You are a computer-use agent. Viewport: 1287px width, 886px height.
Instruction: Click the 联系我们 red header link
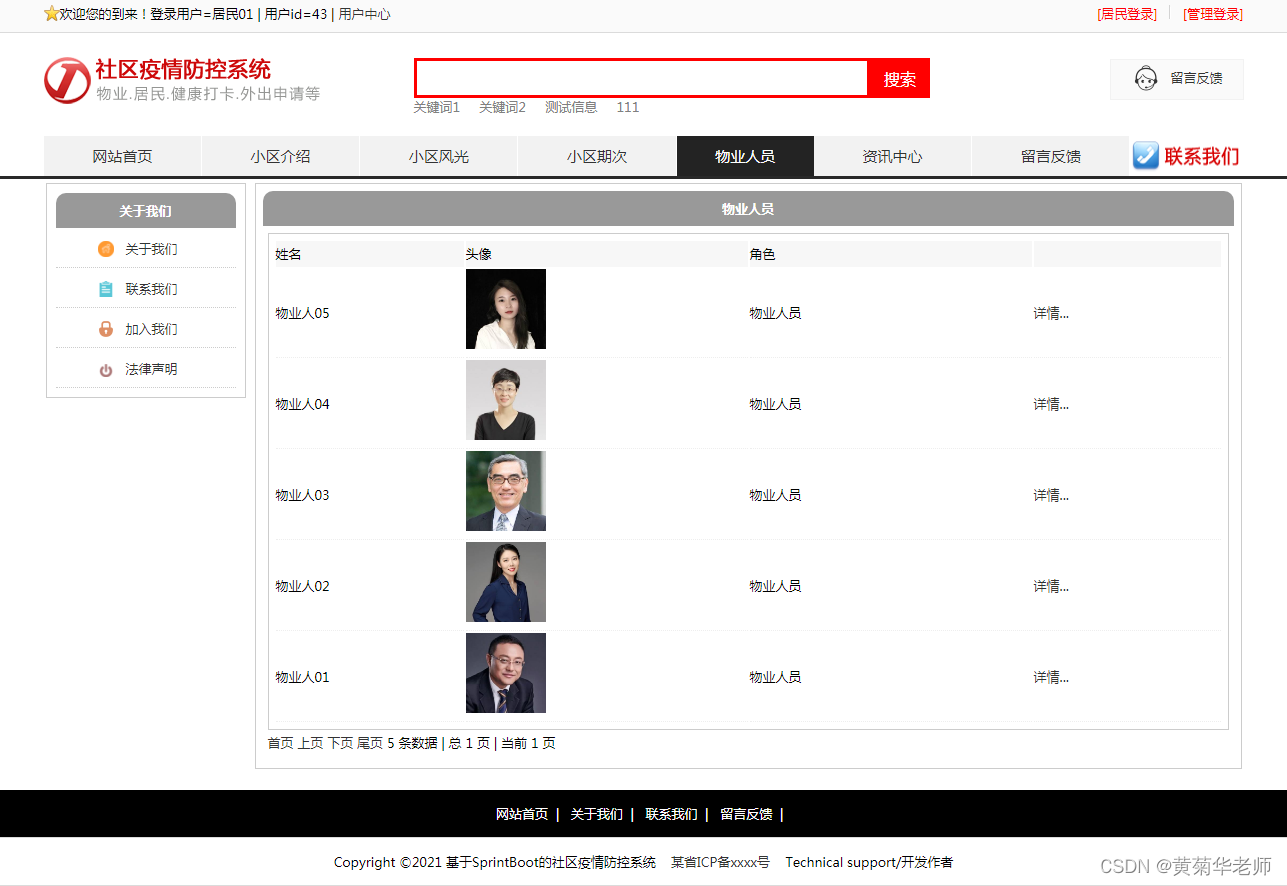(x=1201, y=156)
